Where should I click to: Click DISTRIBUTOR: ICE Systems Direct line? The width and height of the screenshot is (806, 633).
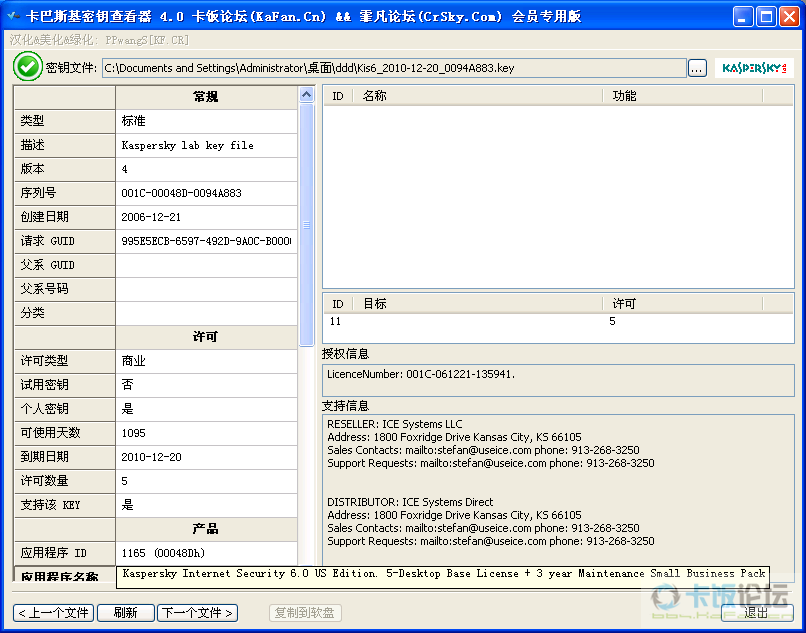[410, 502]
